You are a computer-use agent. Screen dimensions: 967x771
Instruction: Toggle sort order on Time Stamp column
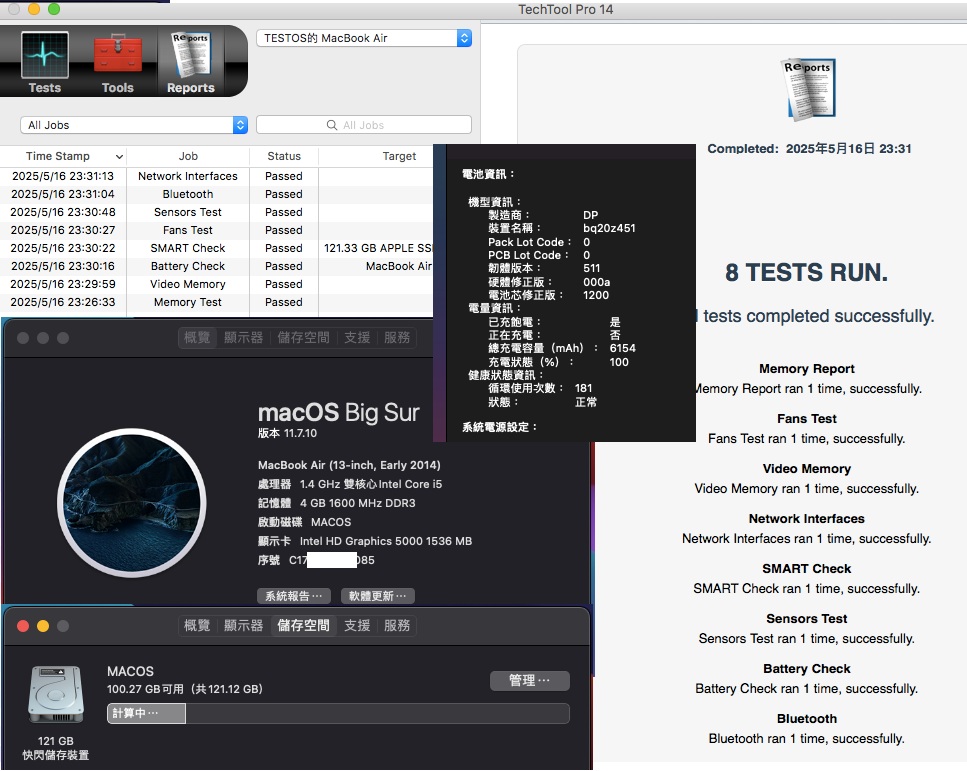[63, 157]
